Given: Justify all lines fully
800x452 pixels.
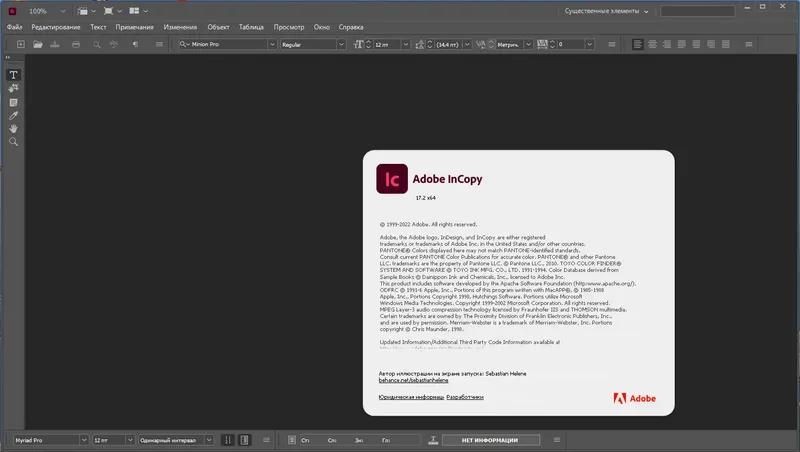Looking at the screenshot, I should tap(726, 44).
